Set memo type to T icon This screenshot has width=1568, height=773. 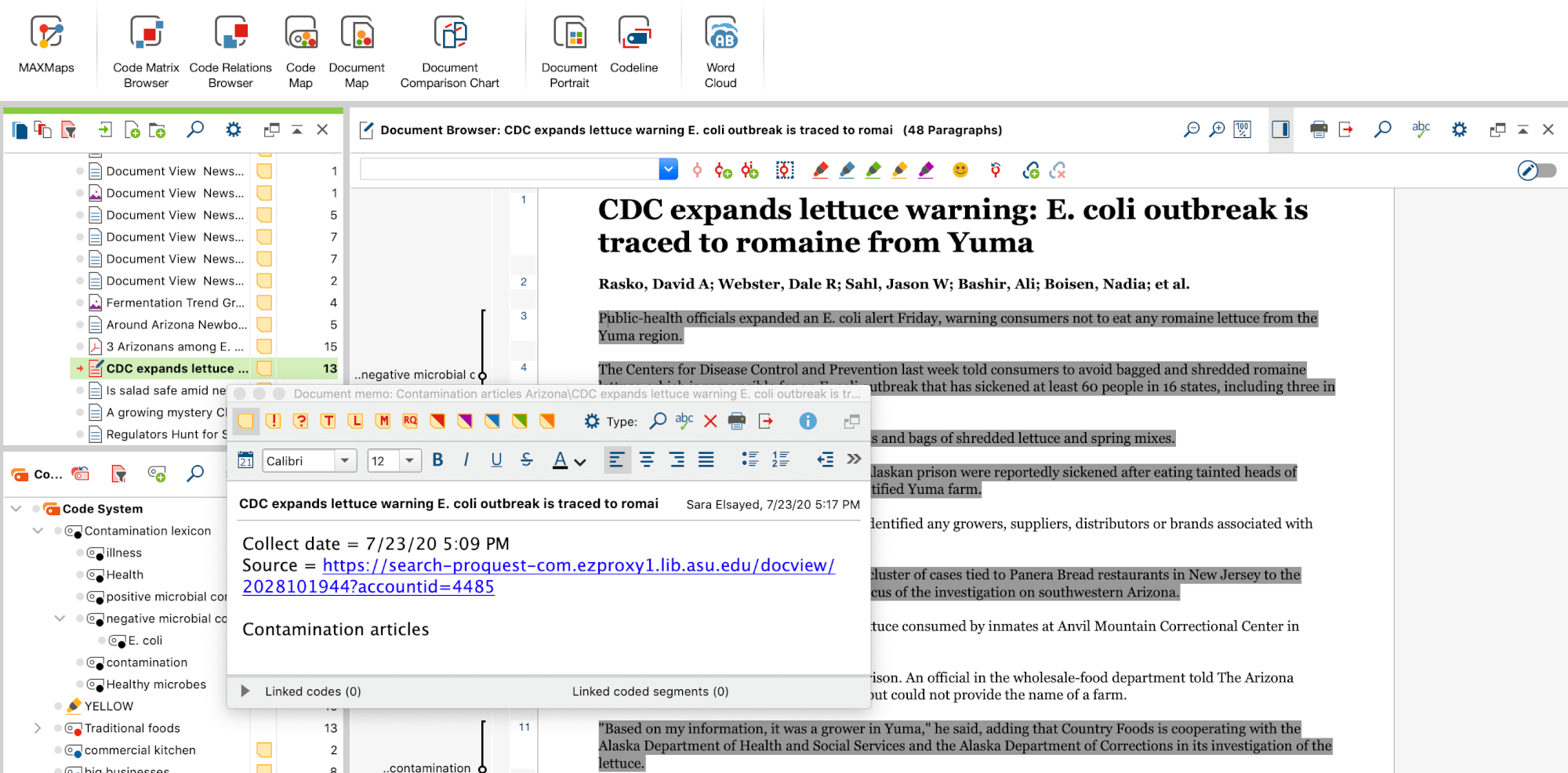pos(328,421)
